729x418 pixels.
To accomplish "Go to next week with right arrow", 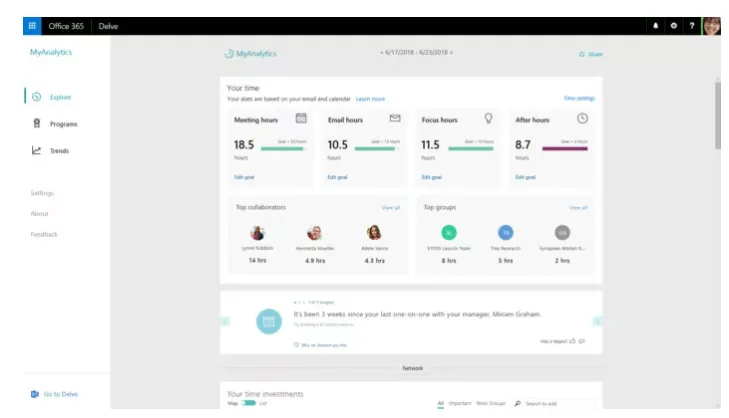I will (451, 53).
